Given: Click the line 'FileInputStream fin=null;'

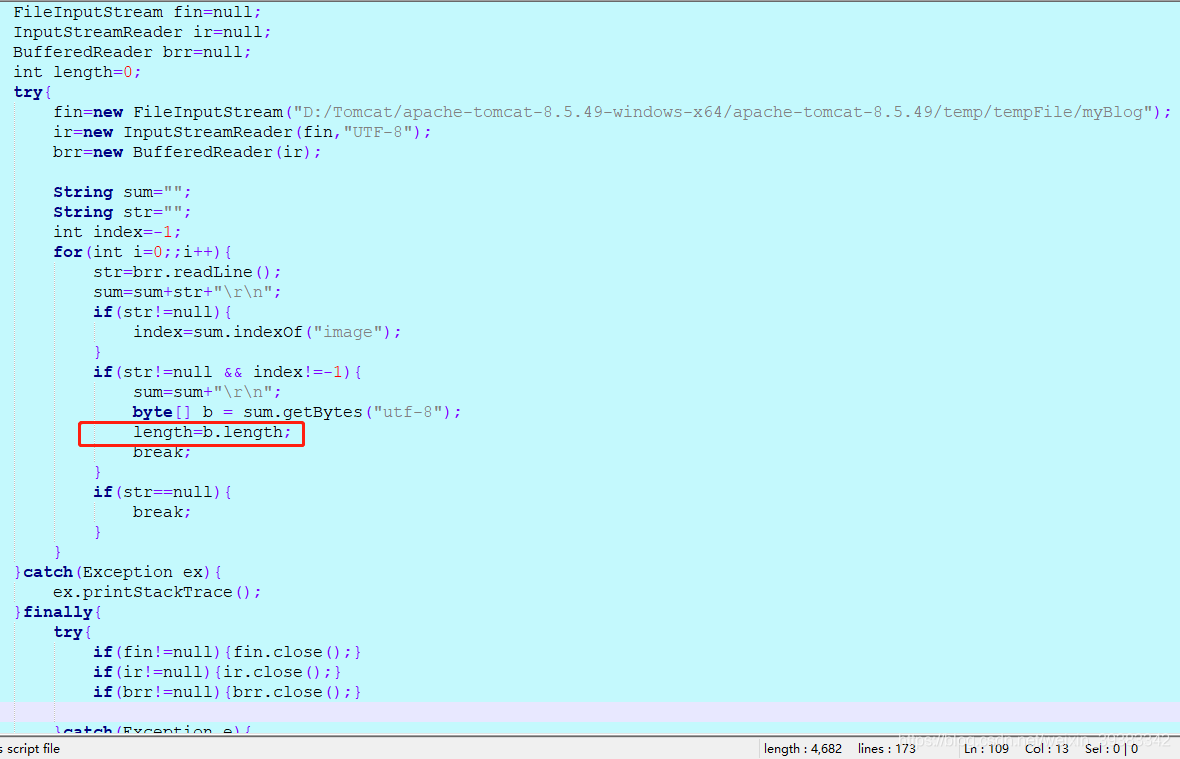Looking at the screenshot, I should pos(137,12).
